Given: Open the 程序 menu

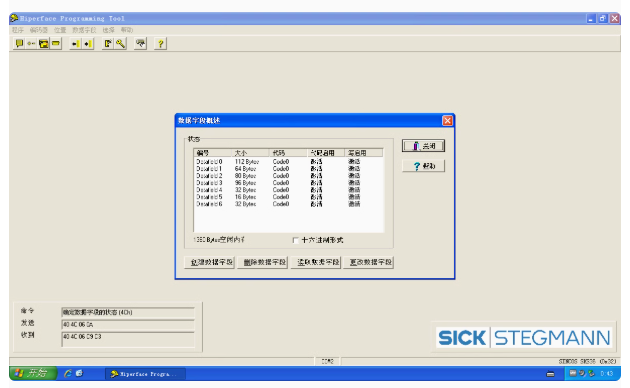Looking at the screenshot, I should coord(18,30).
